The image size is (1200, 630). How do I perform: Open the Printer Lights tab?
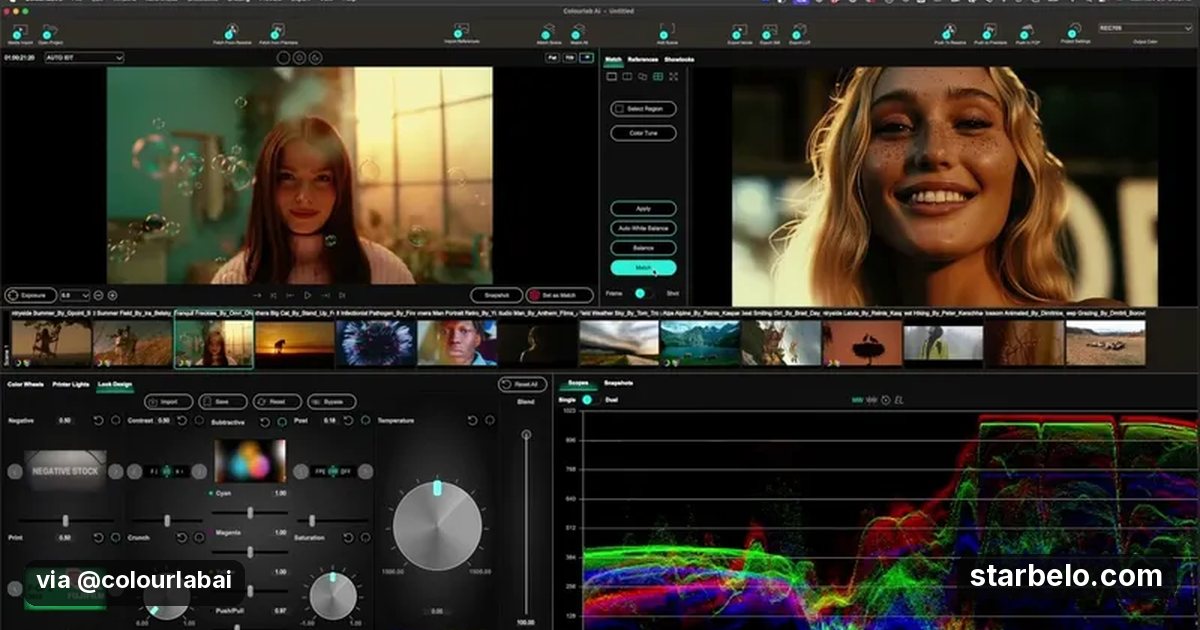click(71, 384)
